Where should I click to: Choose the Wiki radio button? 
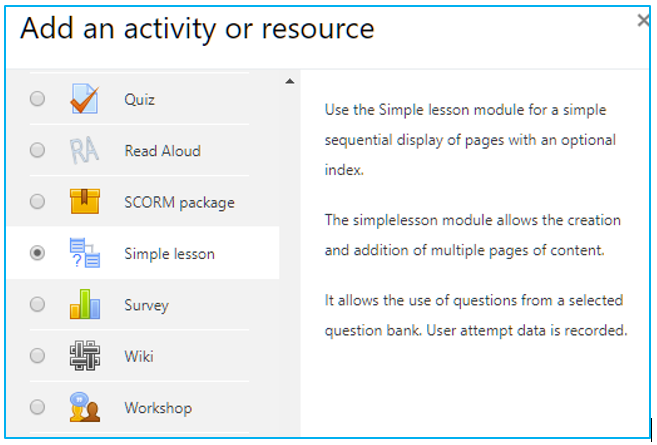tap(37, 355)
